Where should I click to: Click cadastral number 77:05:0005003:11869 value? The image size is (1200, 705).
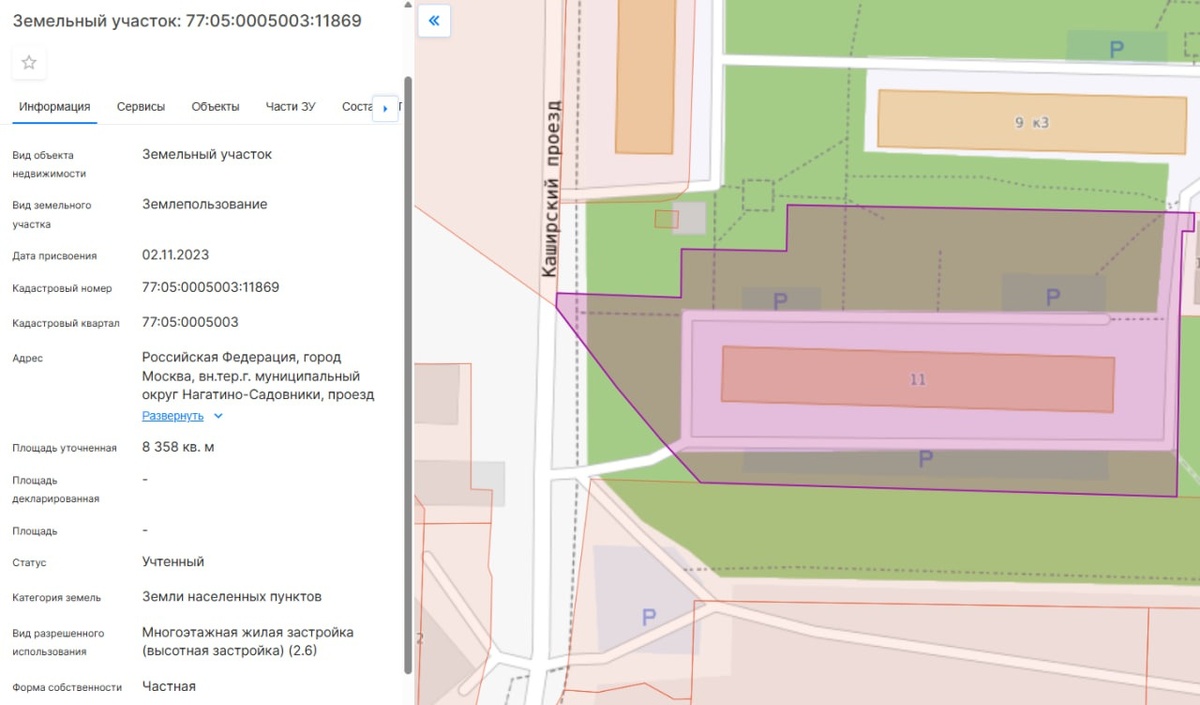click(x=210, y=287)
